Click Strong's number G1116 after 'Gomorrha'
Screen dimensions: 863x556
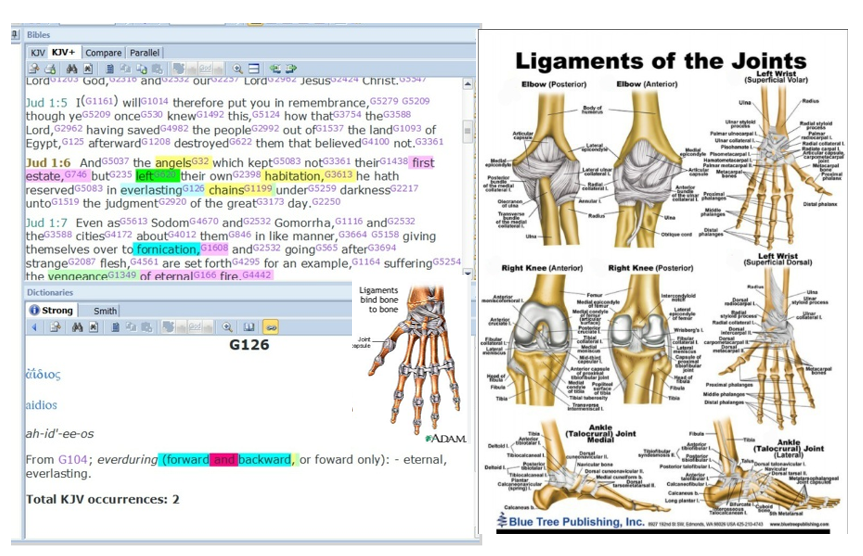pyautogui.click(x=349, y=221)
